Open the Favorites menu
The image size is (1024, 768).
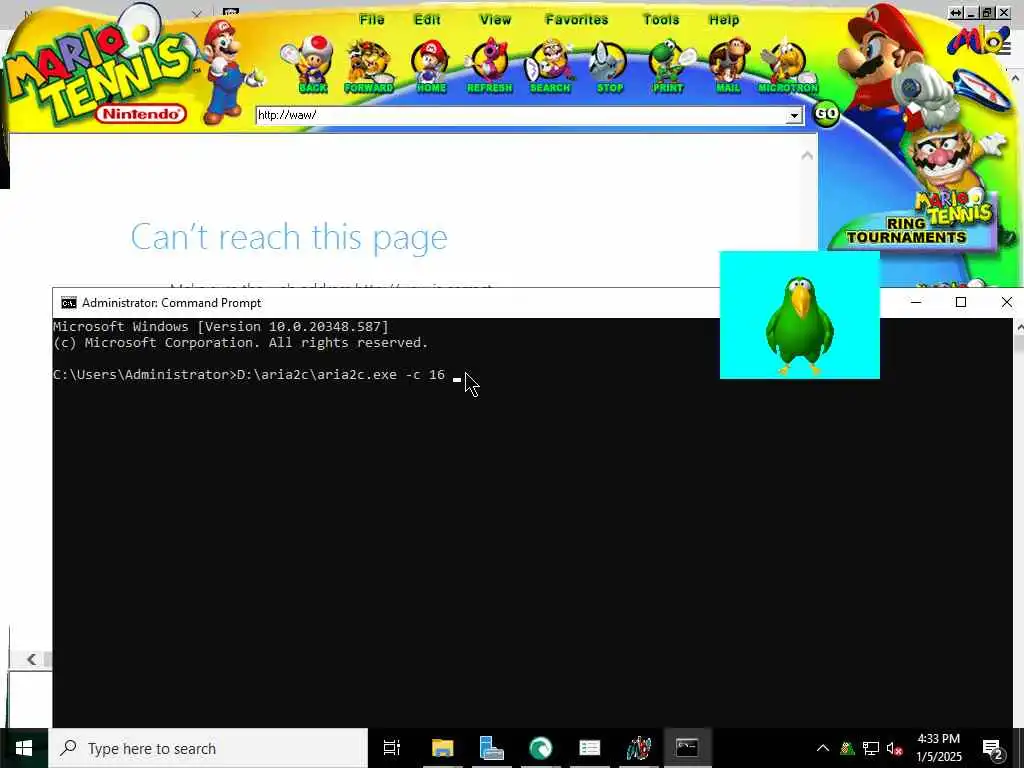pos(577,20)
